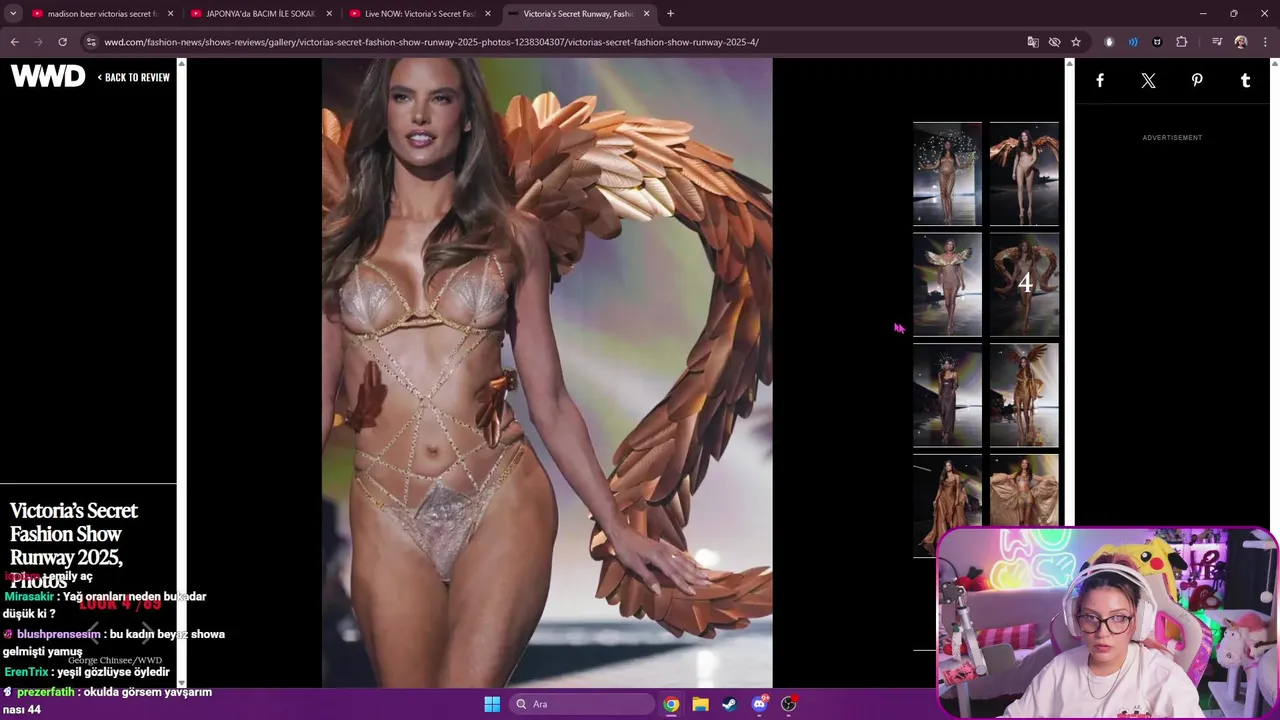Open thumbnail of model in dark gown

coord(947,395)
